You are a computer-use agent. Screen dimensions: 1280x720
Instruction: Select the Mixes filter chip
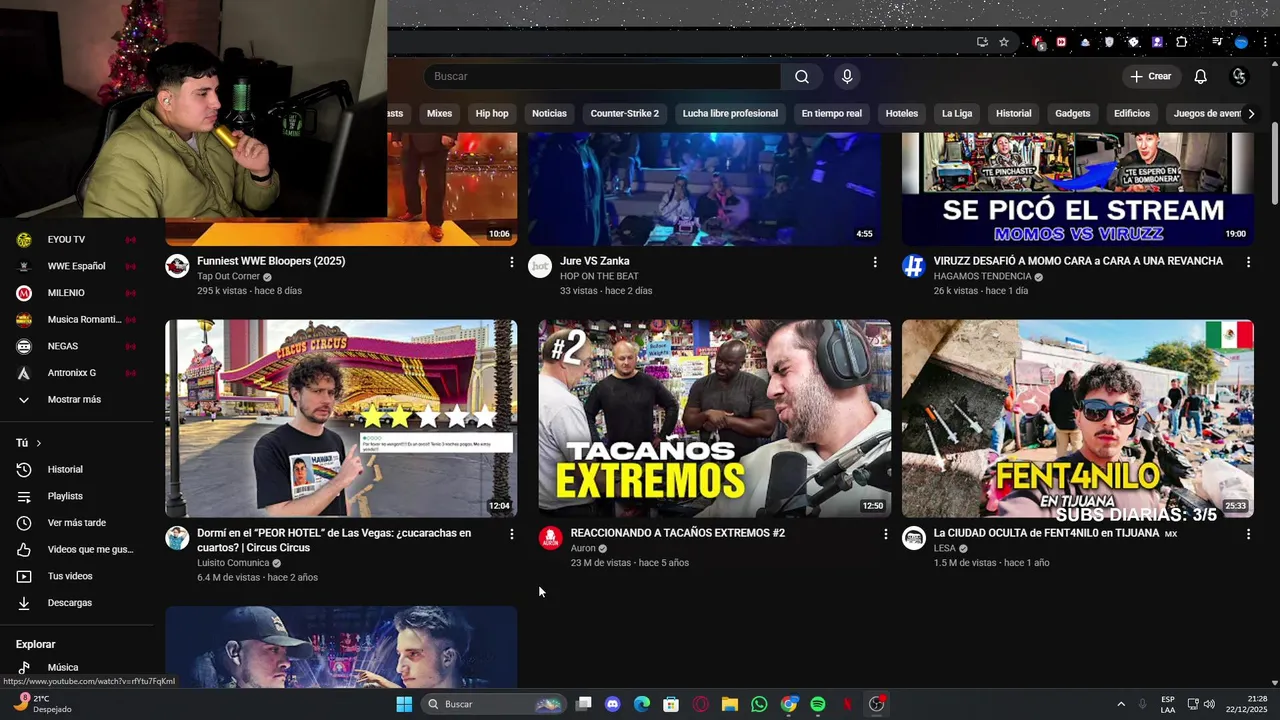point(439,114)
